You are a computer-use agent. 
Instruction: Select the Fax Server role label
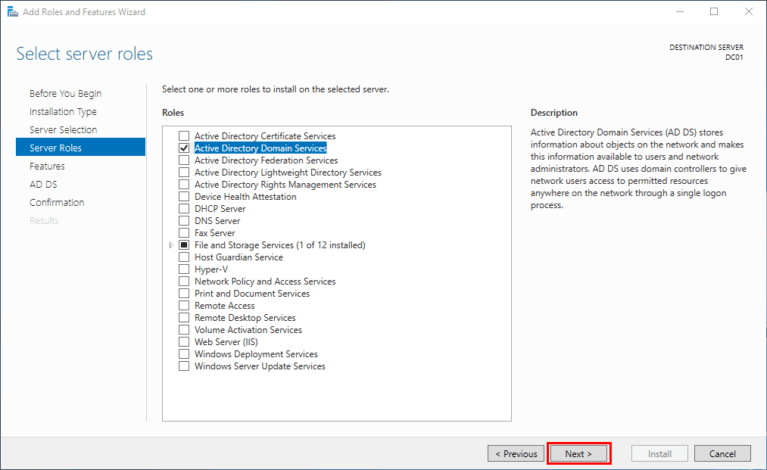click(215, 233)
